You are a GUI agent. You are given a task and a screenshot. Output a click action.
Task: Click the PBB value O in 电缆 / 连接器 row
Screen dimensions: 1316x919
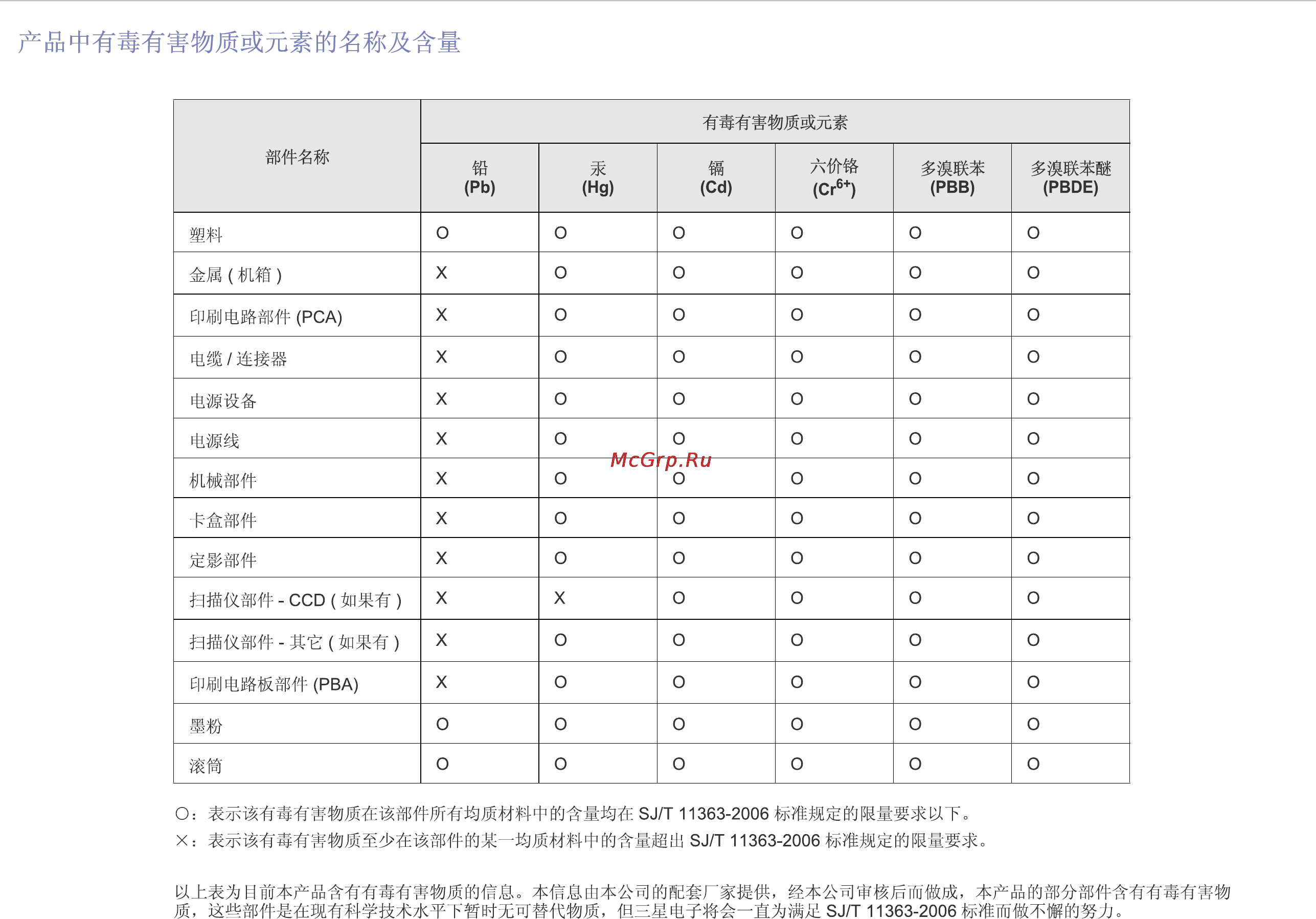coord(915,356)
